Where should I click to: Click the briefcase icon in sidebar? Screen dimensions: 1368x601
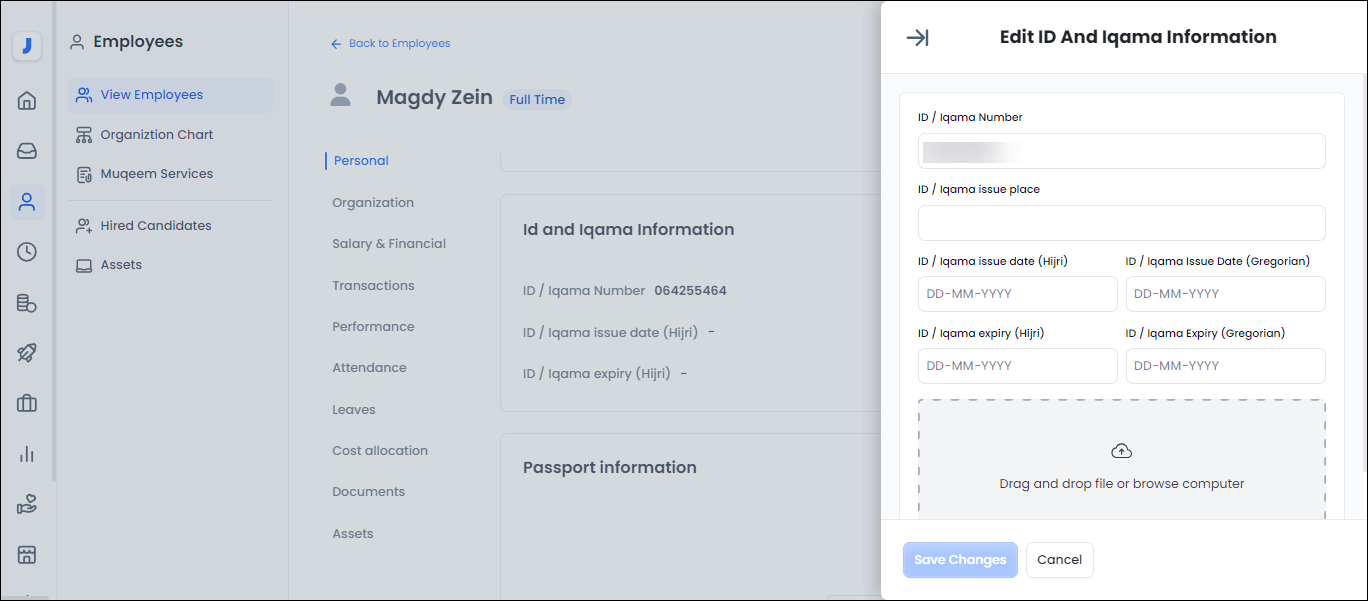click(x=27, y=403)
